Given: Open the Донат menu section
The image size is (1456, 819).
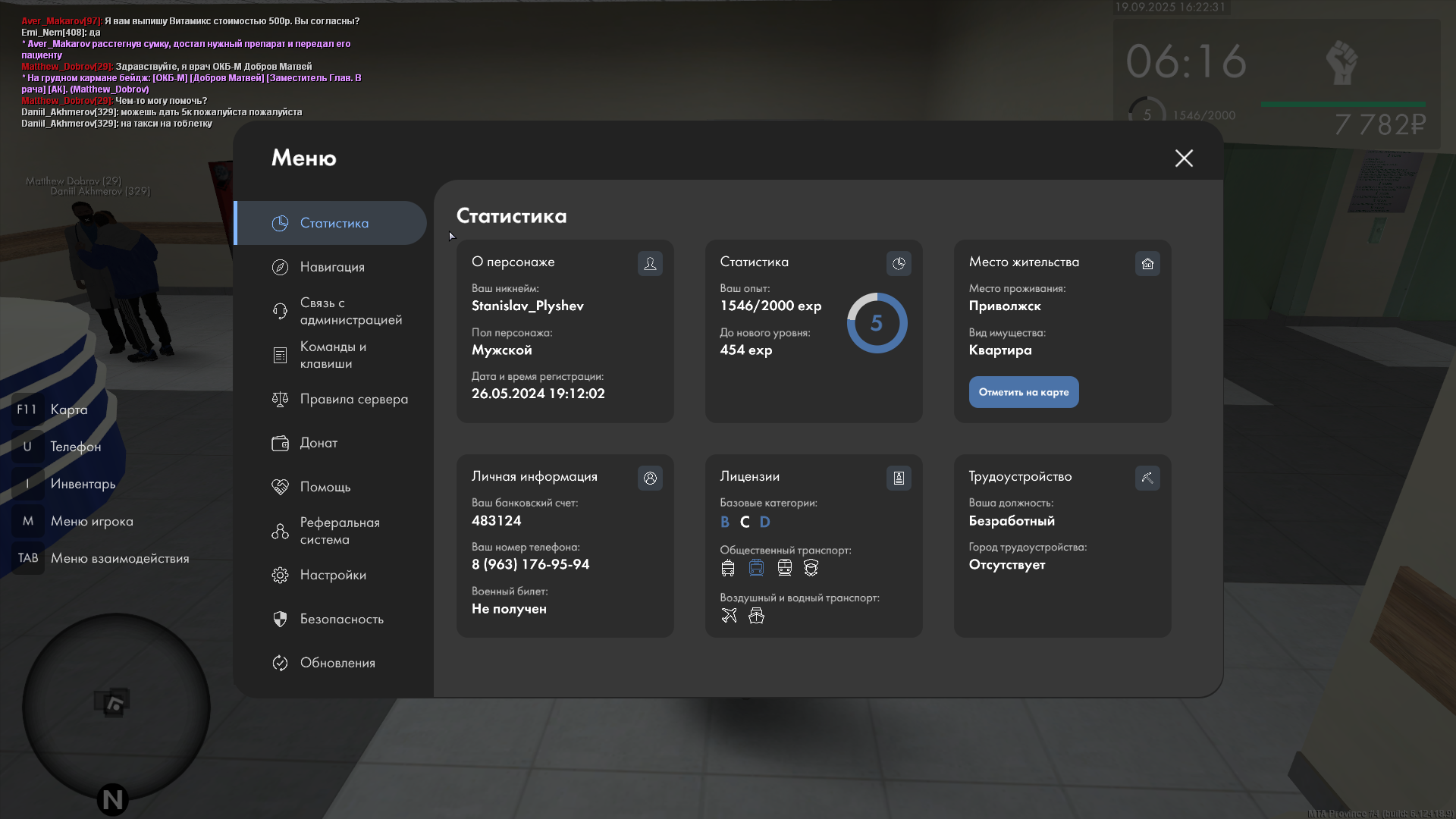Looking at the screenshot, I should pos(318,443).
